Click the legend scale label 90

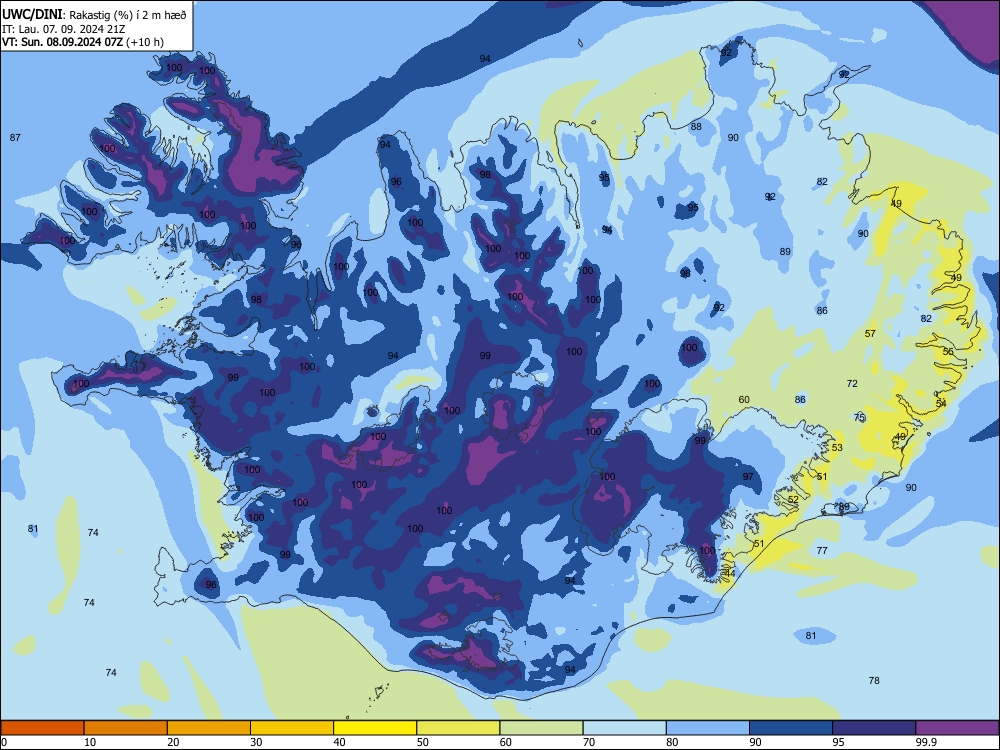click(756, 742)
